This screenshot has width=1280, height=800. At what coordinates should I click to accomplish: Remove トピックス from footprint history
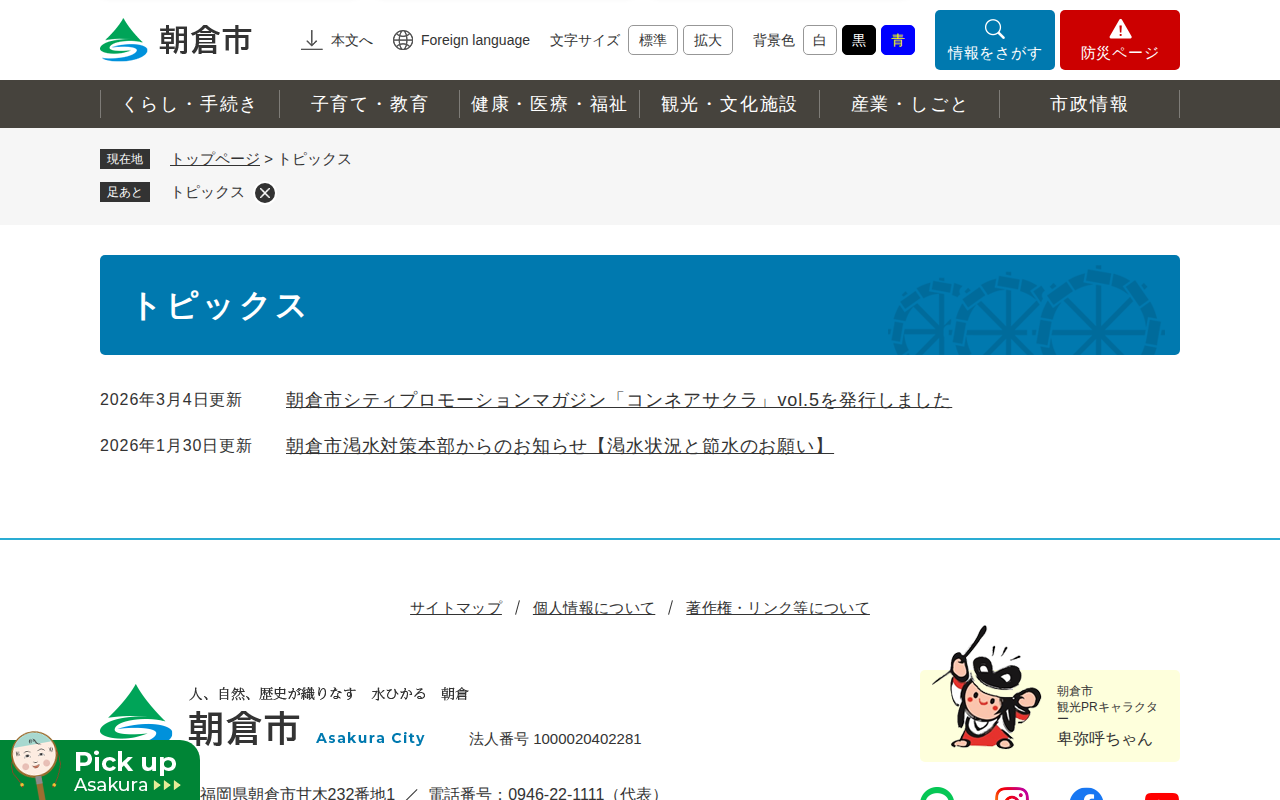click(265, 193)
